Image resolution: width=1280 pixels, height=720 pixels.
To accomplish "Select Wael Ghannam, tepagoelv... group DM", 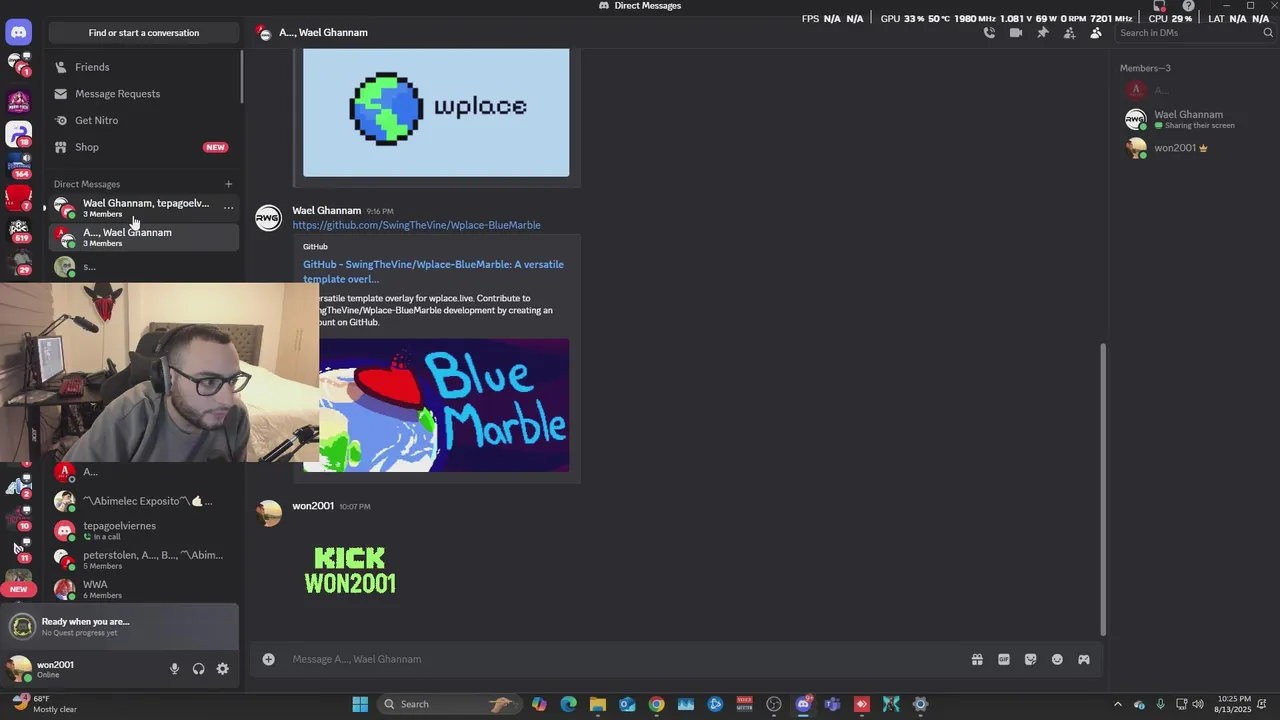I will (143, 208).
